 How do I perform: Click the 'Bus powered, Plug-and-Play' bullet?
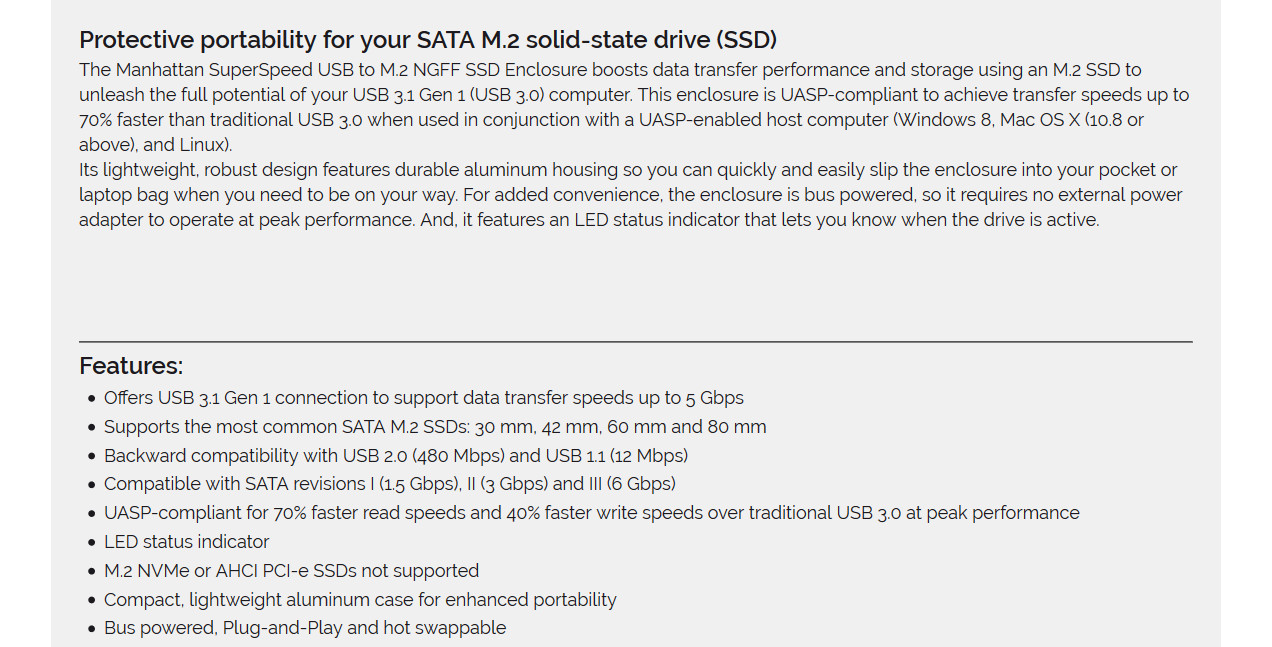click(x=305, y=628)
